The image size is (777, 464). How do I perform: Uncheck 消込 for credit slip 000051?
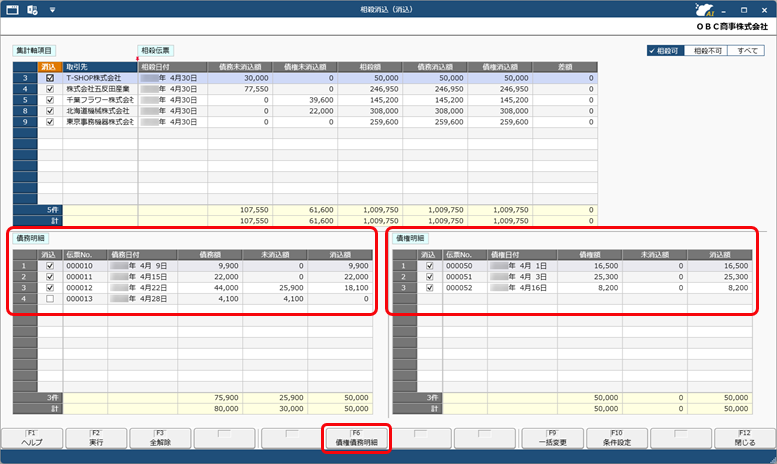tap(430, 277)
